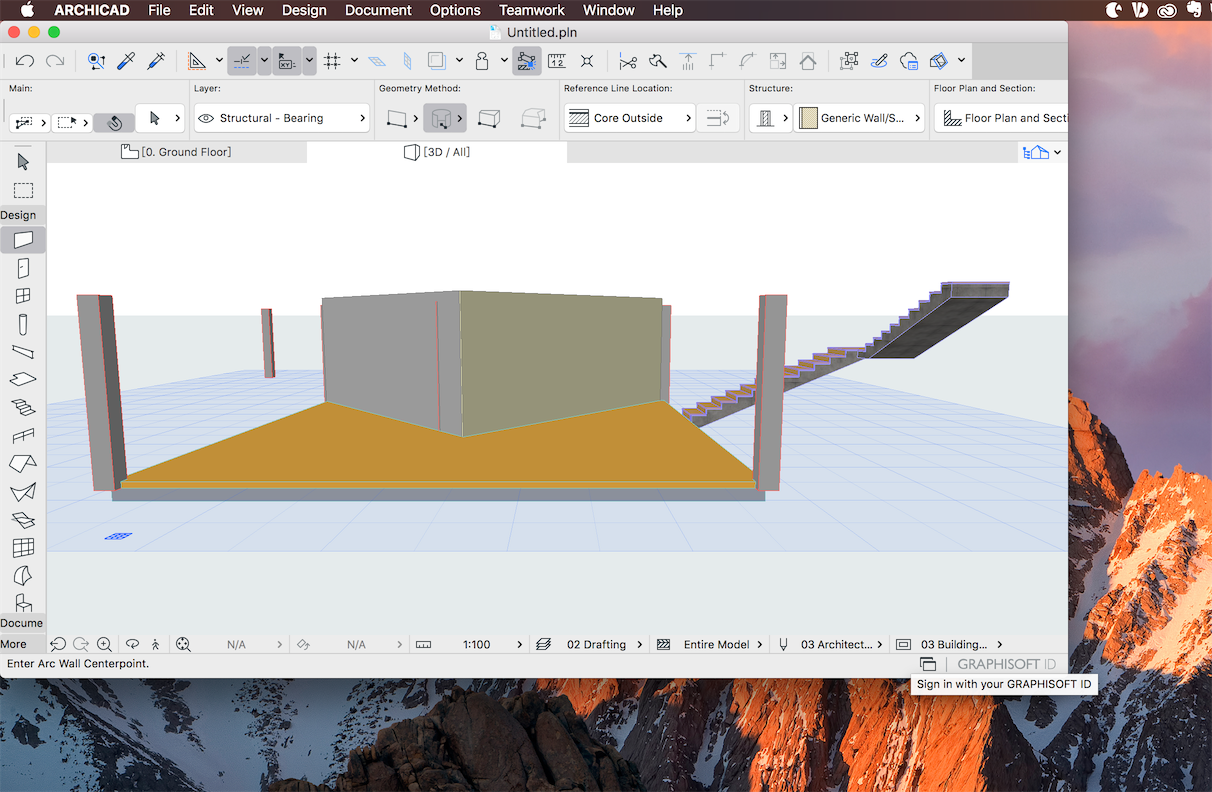Image resolution: width=1212 pixels, height=792 pixels.
Task: Click the Redo arrow in the toolbar
Action: 55,61
